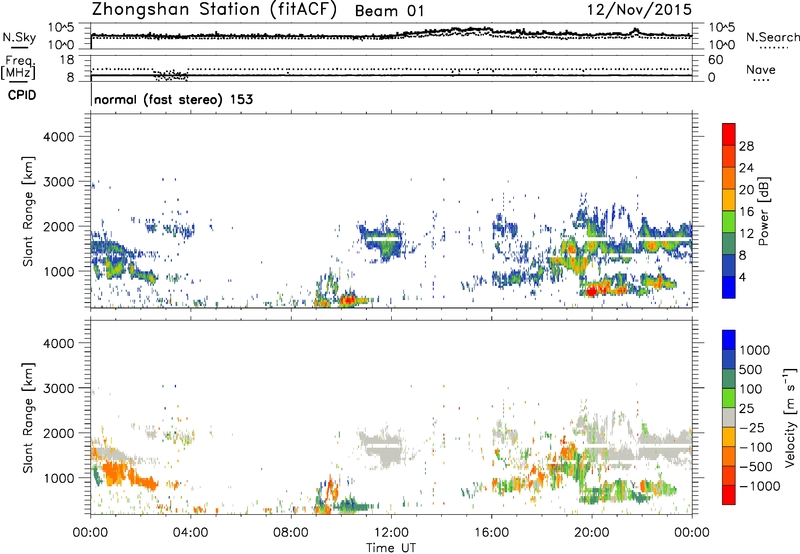Image resolution: width=800 pixels, height=554 pixels.
Task: Click 'Slant Range [km]' label of velocity panel
Action: 27,417
